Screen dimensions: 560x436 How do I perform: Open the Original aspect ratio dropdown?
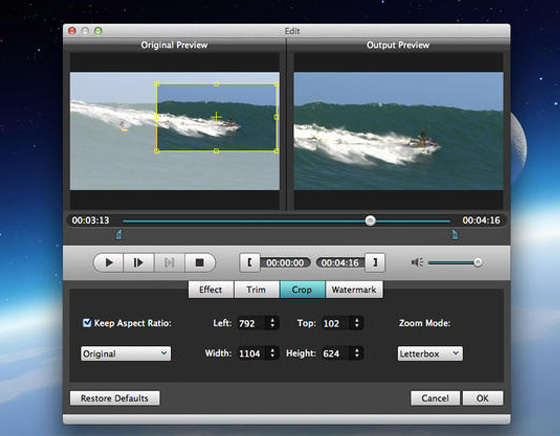pyautogui.click(x=126, y=354)
